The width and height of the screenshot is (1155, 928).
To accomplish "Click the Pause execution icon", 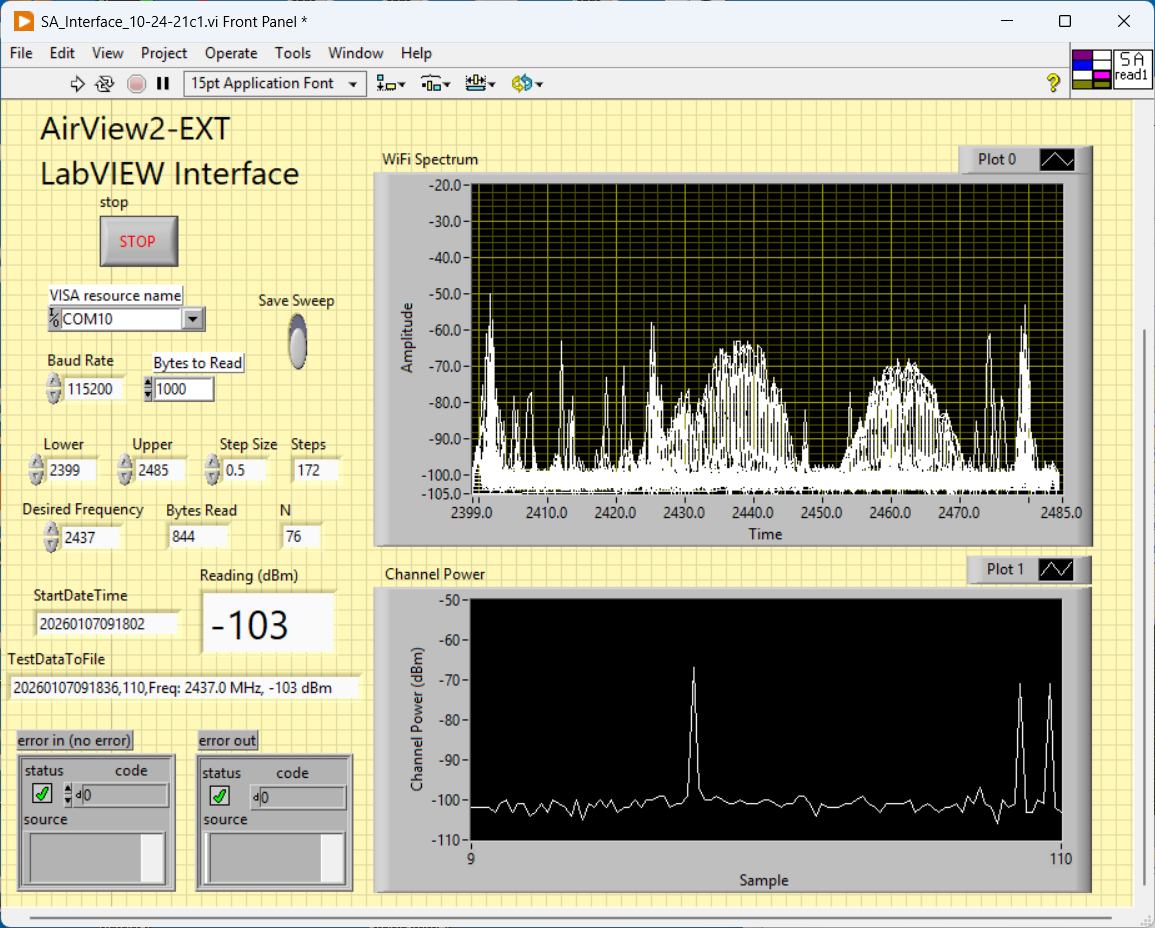I will pos(163,84).
